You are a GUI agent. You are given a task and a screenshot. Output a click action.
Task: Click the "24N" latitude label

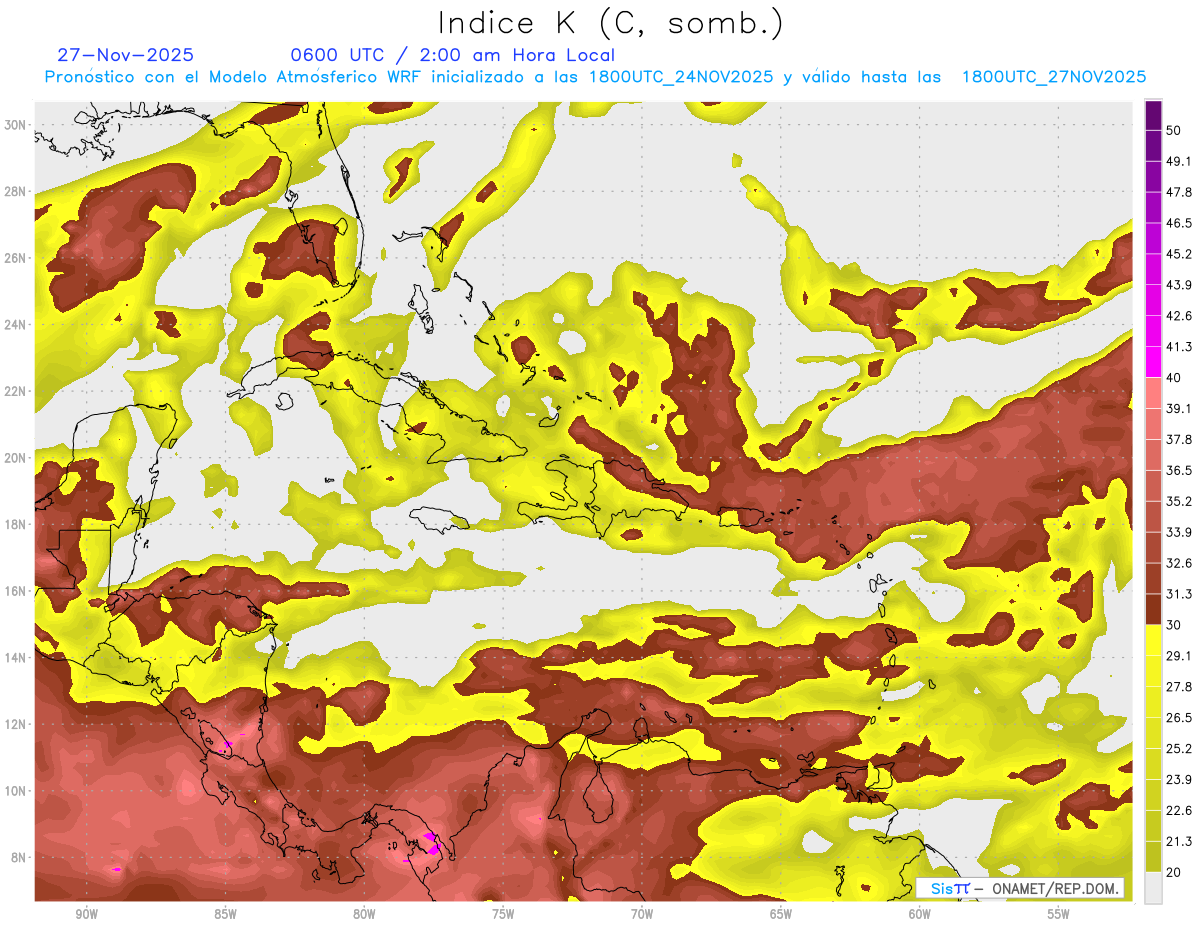[x=16, y=325]
